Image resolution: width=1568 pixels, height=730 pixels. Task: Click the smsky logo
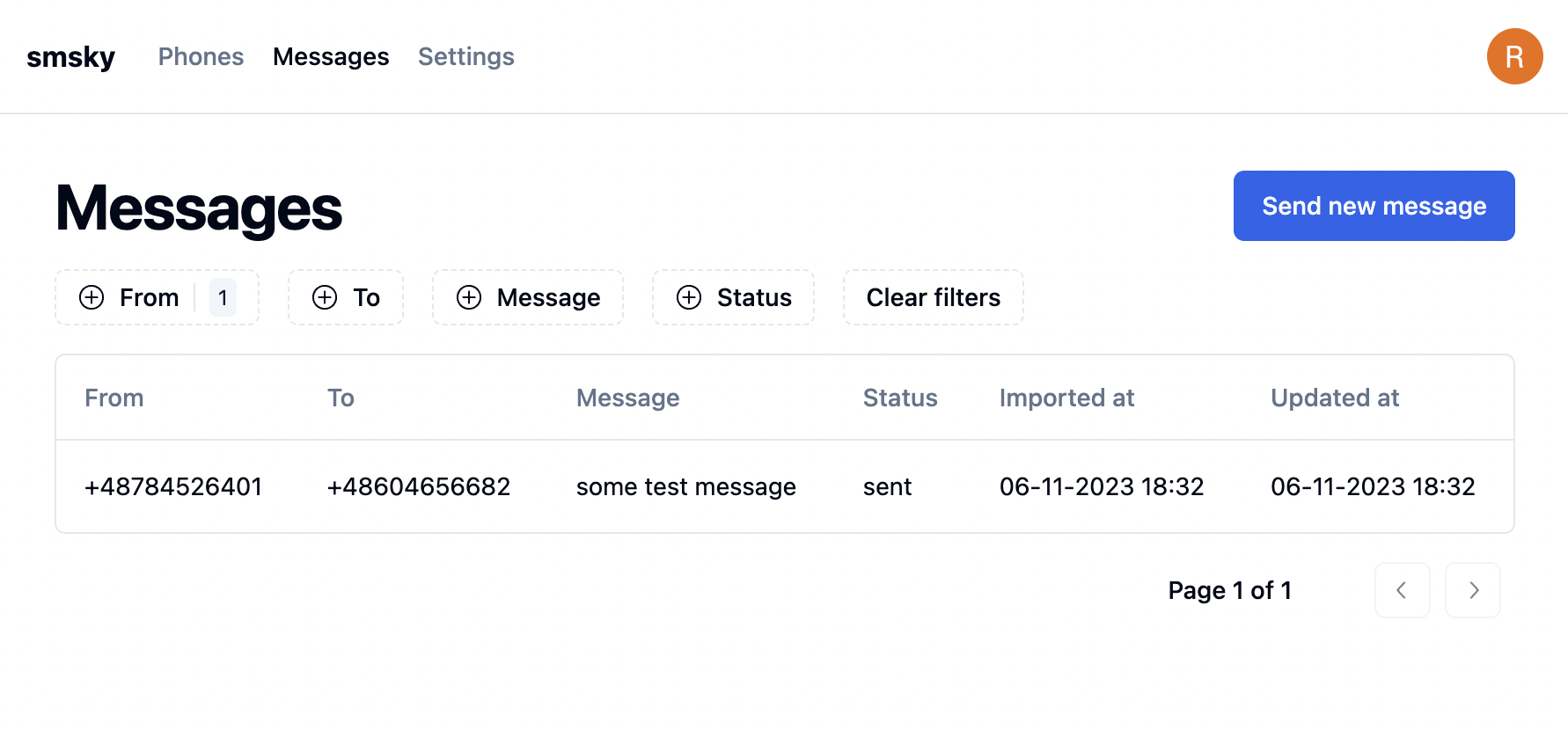[x=71, y=56]
